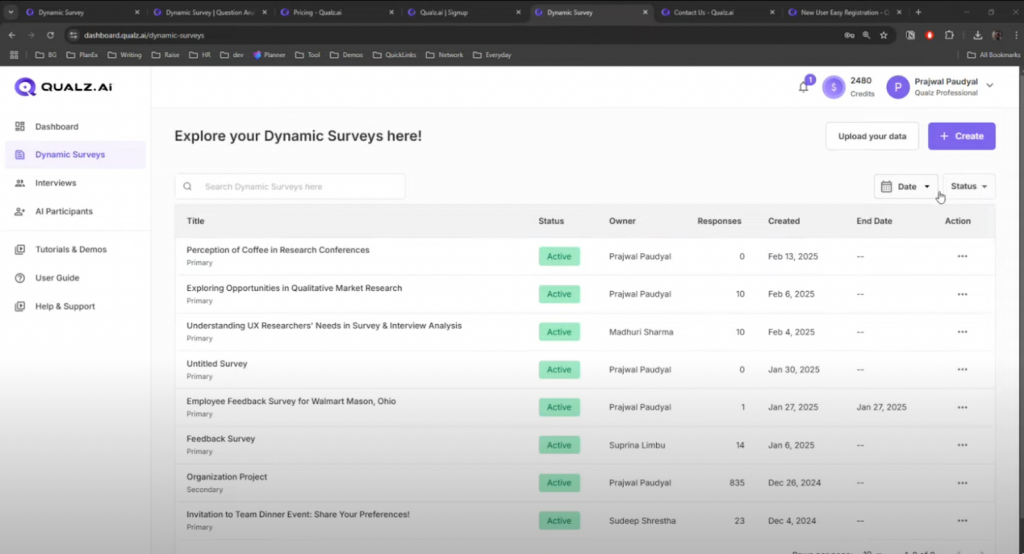Click the credits coin icon
Viewport: 1024px width, 554px height.
pos(833,87)
